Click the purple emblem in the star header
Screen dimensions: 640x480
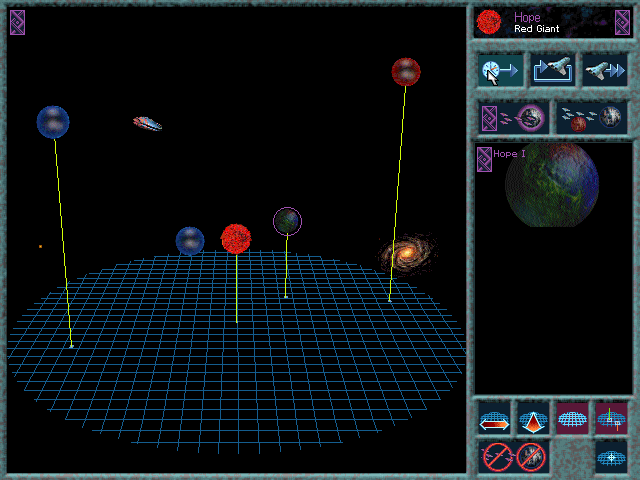(622, 22)
